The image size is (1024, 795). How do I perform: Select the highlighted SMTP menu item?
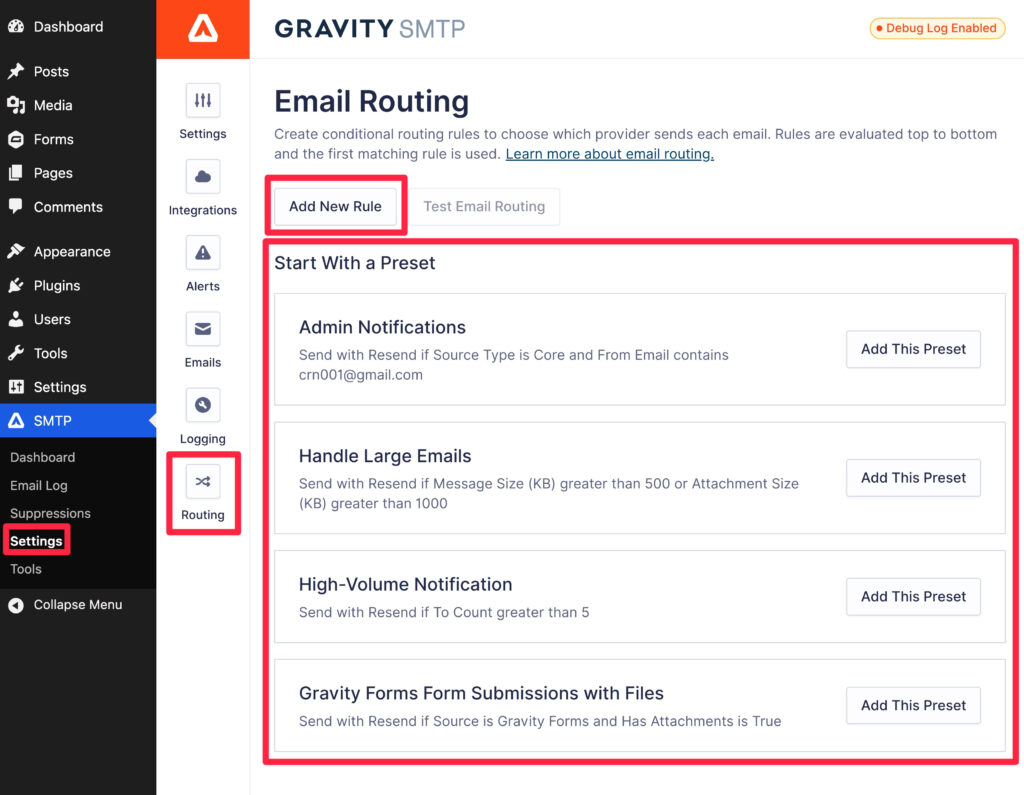pyautogui.click(x=78, y=421)
